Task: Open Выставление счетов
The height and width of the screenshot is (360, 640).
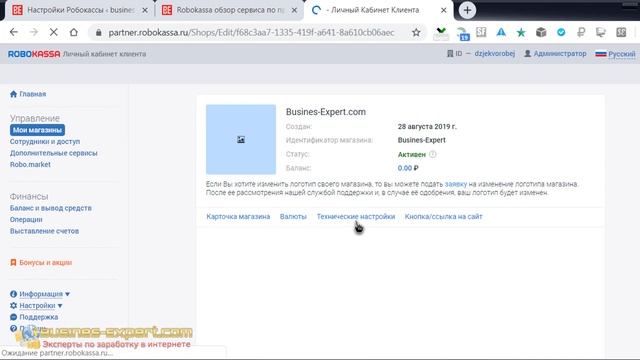Action: (44, 231)
